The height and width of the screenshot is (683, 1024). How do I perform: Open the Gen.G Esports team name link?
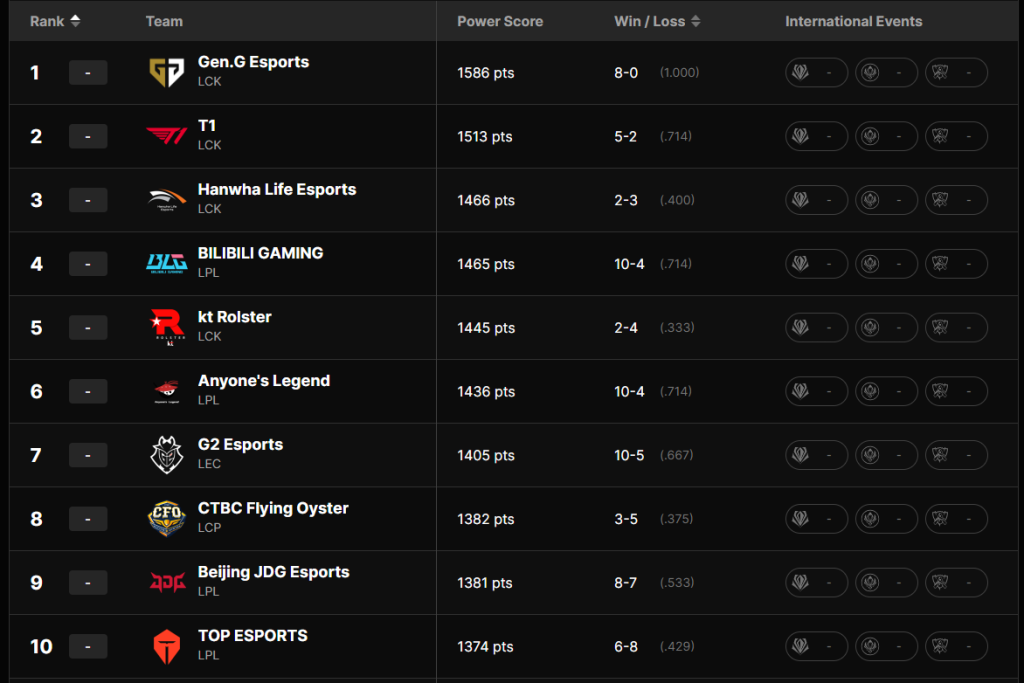click(x=253, y=62)
